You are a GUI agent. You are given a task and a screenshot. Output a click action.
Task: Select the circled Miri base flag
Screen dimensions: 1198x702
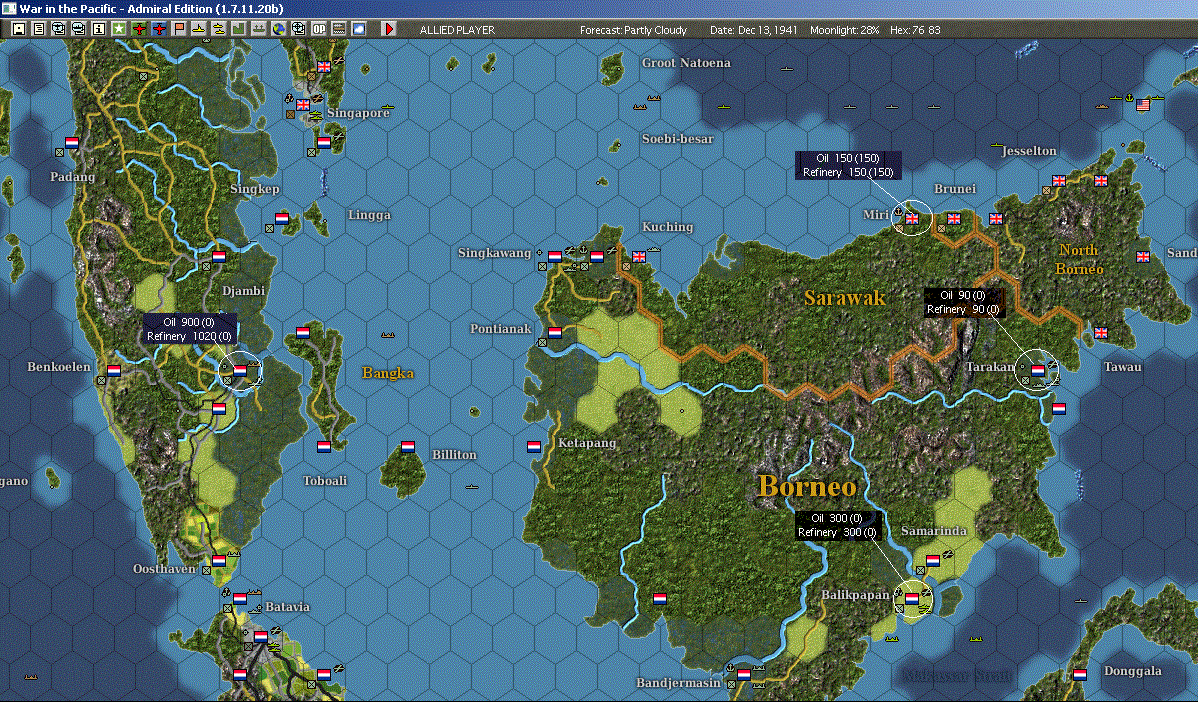[x=911, y=218]
